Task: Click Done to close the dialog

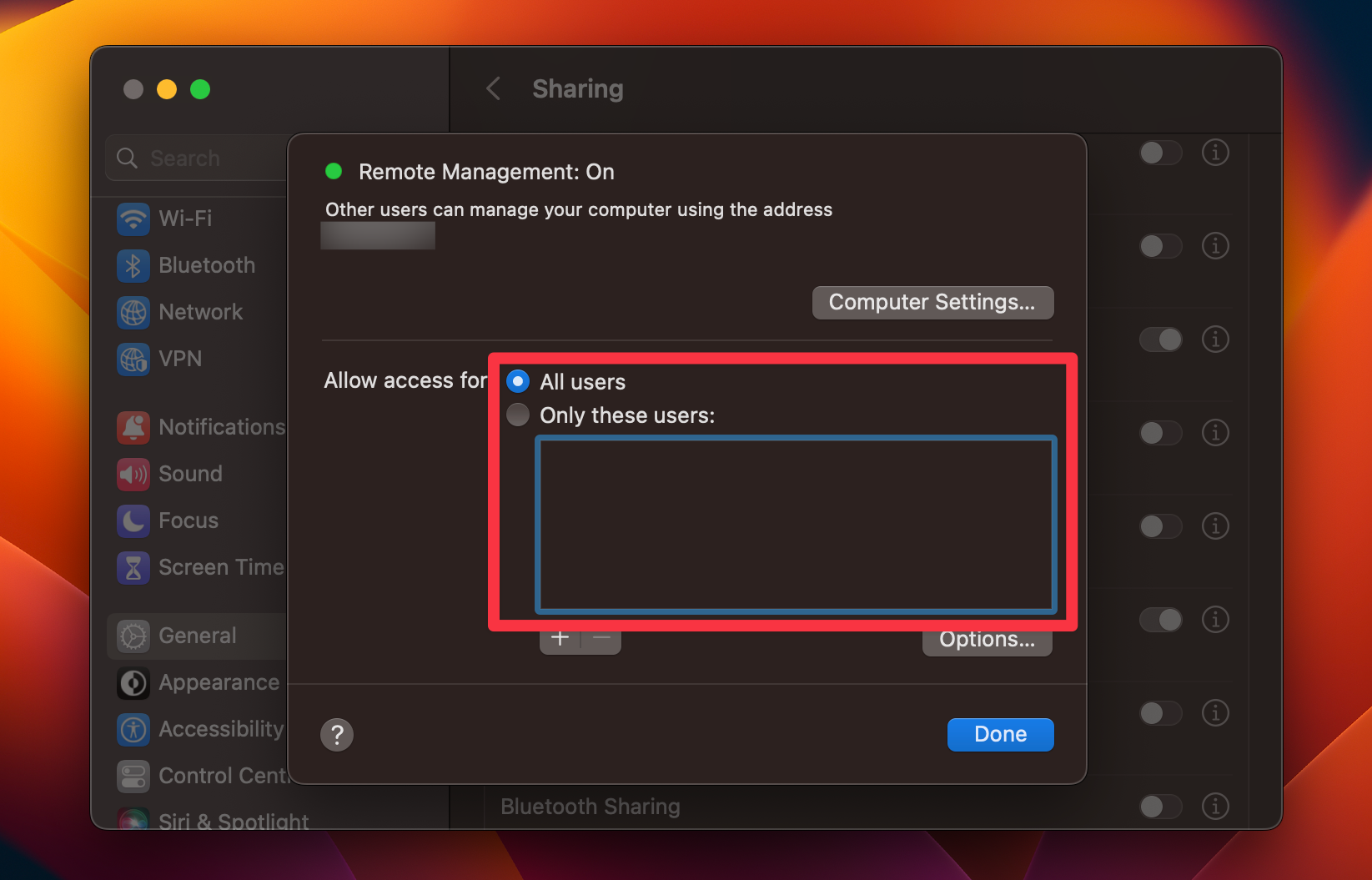Action: tap(1000, 734)
